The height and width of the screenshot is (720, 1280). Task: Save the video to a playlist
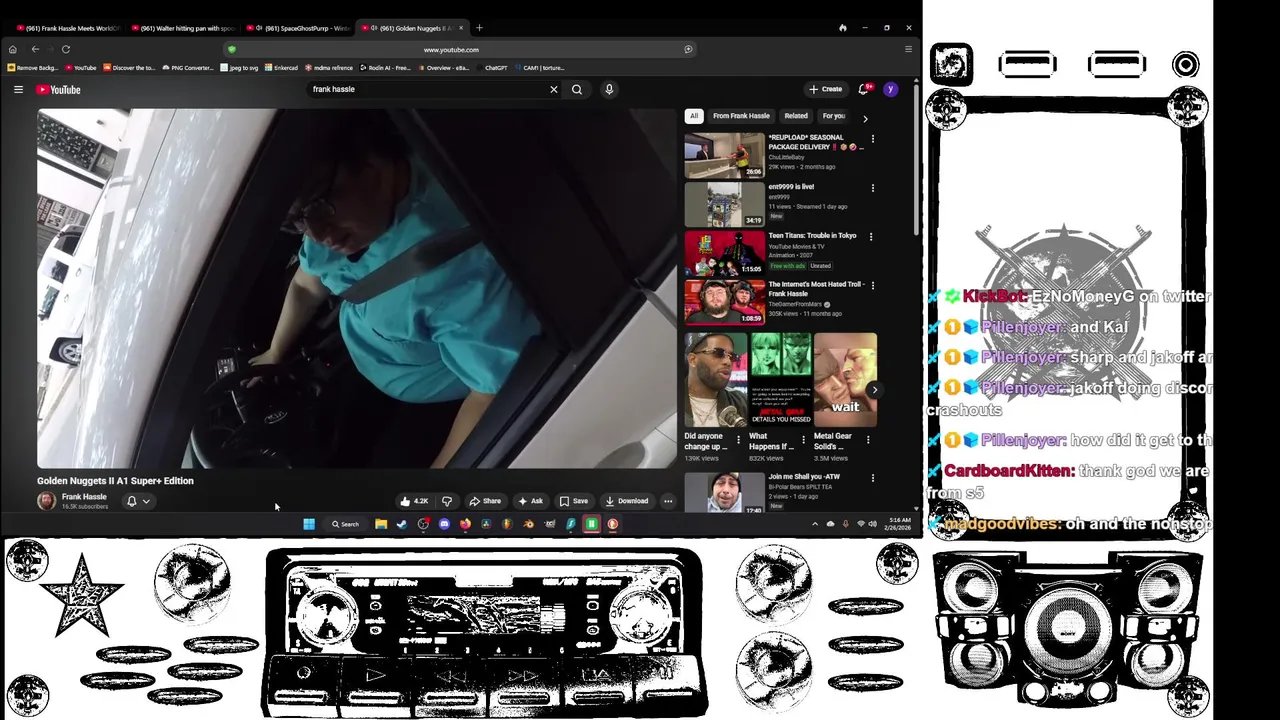point(574,501)
